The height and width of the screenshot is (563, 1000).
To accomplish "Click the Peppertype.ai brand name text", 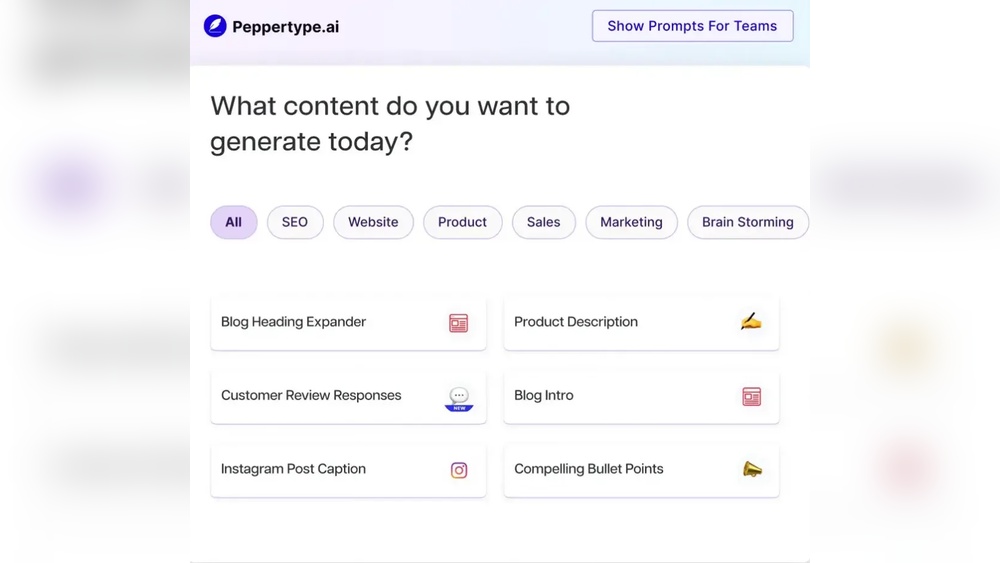I will (x=285, y=27).
